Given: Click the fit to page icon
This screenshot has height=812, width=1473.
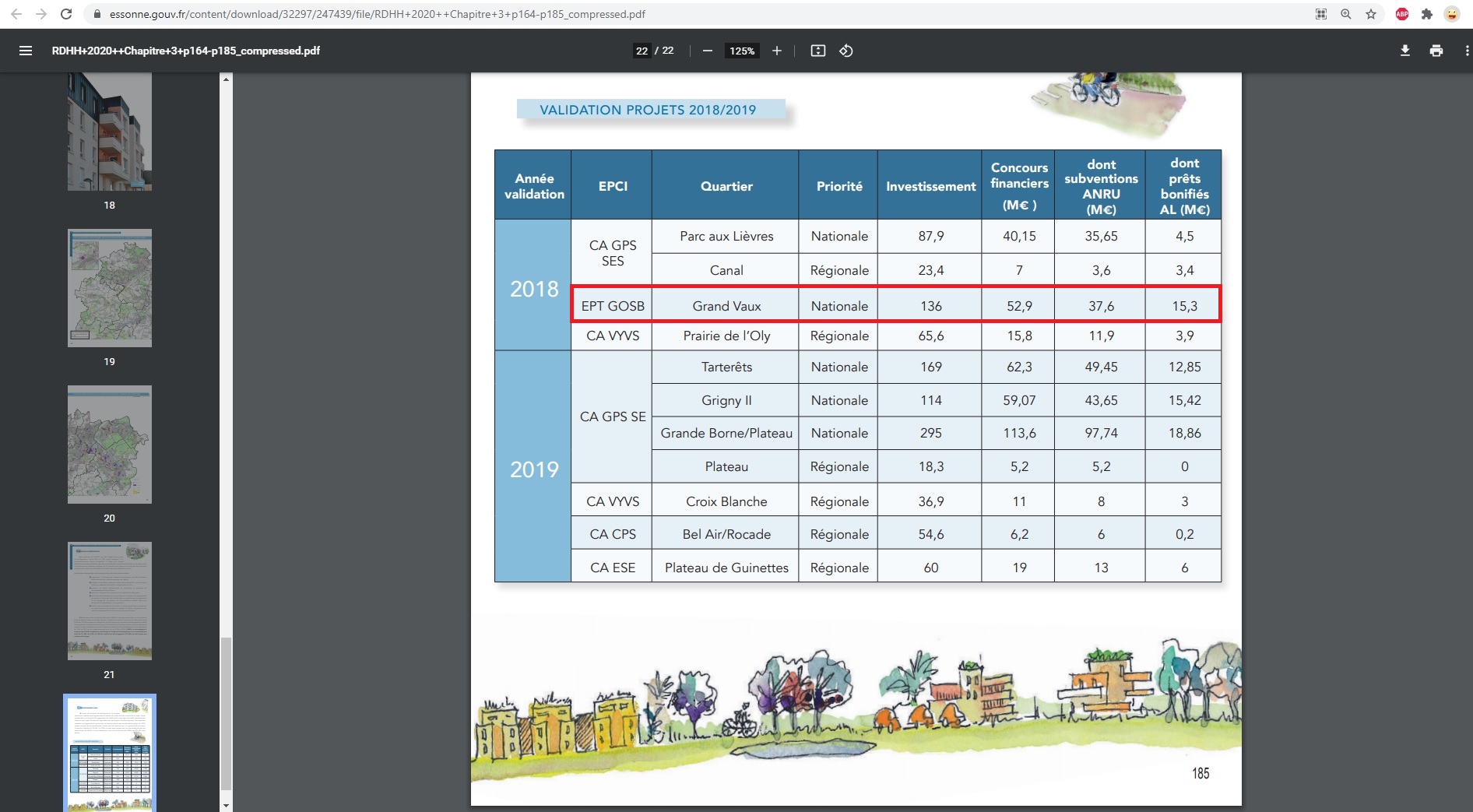Looking at the screenshot, I should click(x=817, y=51).
